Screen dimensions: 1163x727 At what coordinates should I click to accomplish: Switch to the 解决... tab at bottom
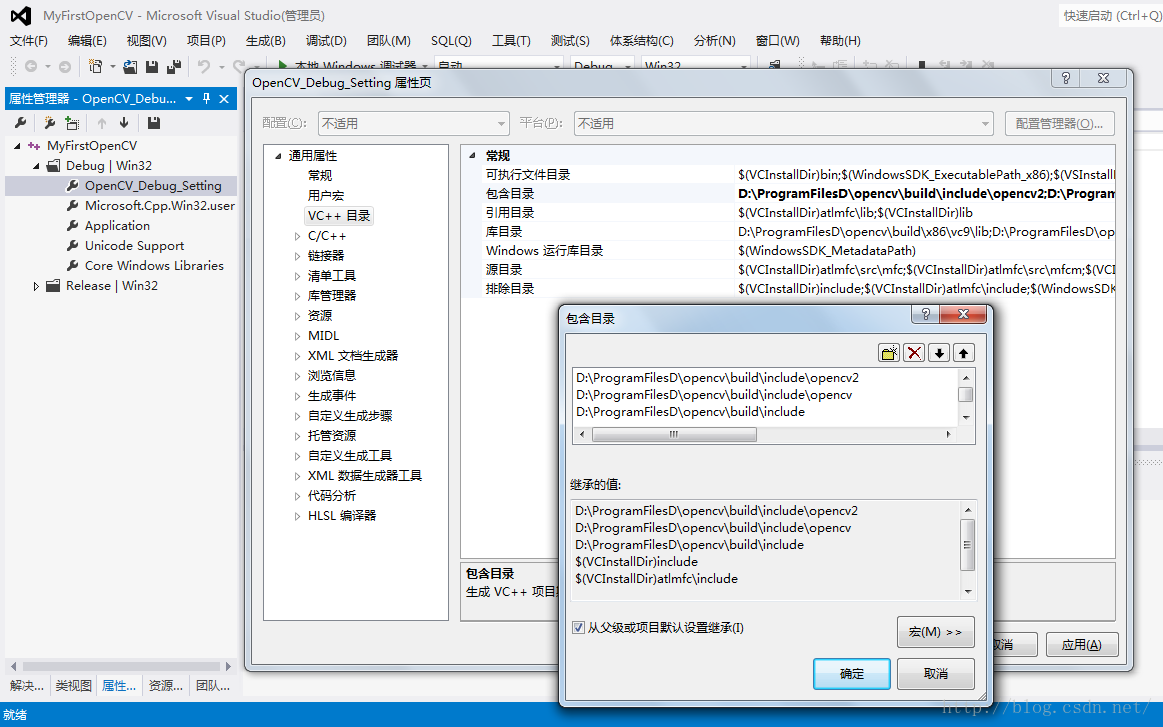coord(27,685)
